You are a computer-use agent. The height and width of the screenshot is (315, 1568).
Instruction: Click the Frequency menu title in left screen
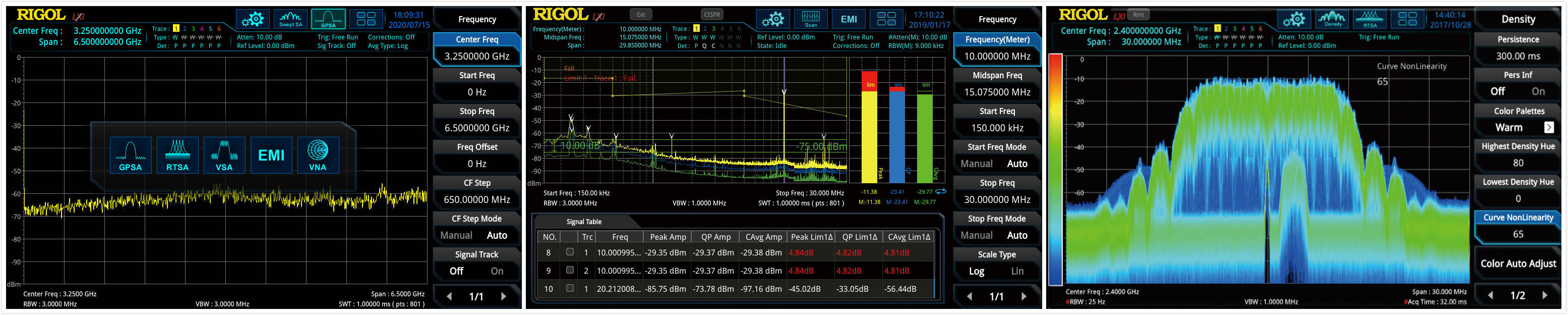476,20
